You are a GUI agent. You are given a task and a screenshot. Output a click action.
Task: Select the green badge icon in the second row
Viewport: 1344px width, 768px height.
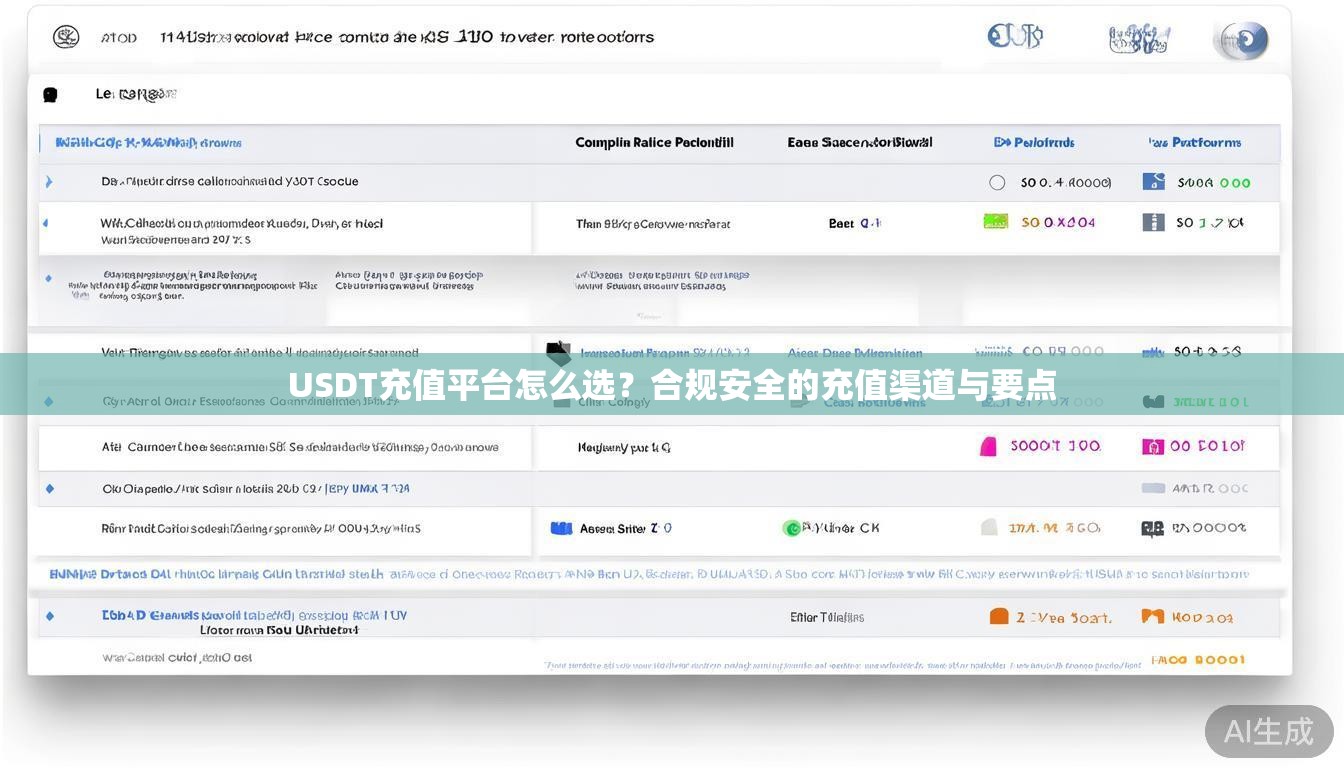[995, 221]
